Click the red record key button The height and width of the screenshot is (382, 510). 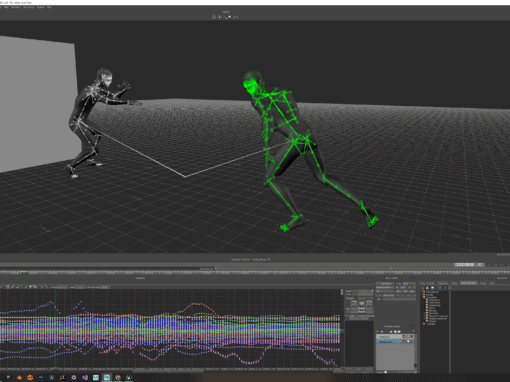click(414, 287)
